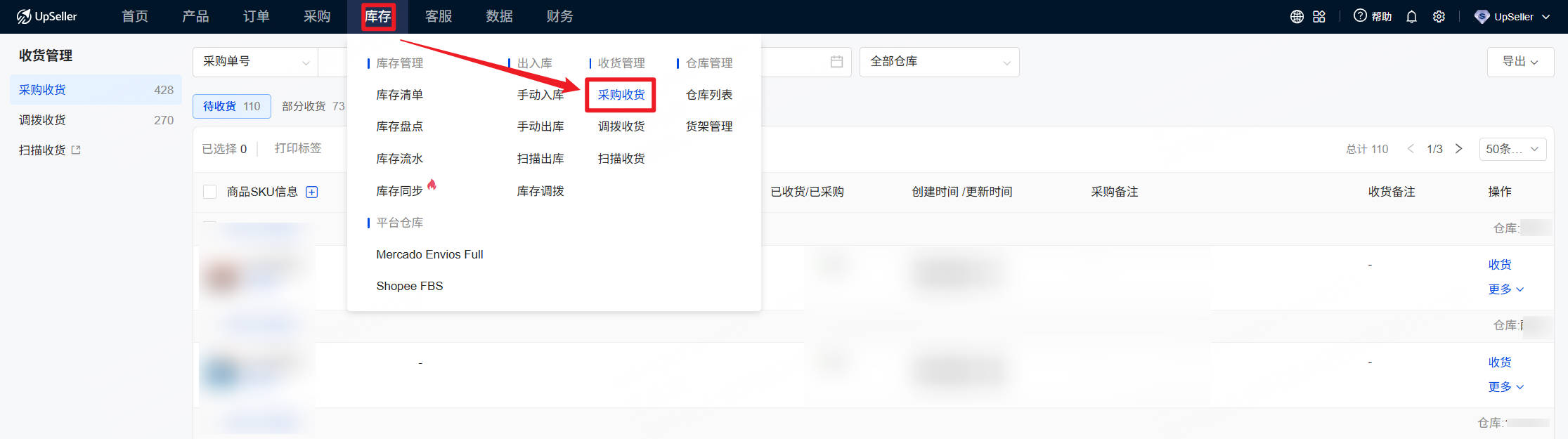The height and width of the screenshot is (439, 1568).
Task: Open UpSeller account menu
Action: coord(1512,16)
